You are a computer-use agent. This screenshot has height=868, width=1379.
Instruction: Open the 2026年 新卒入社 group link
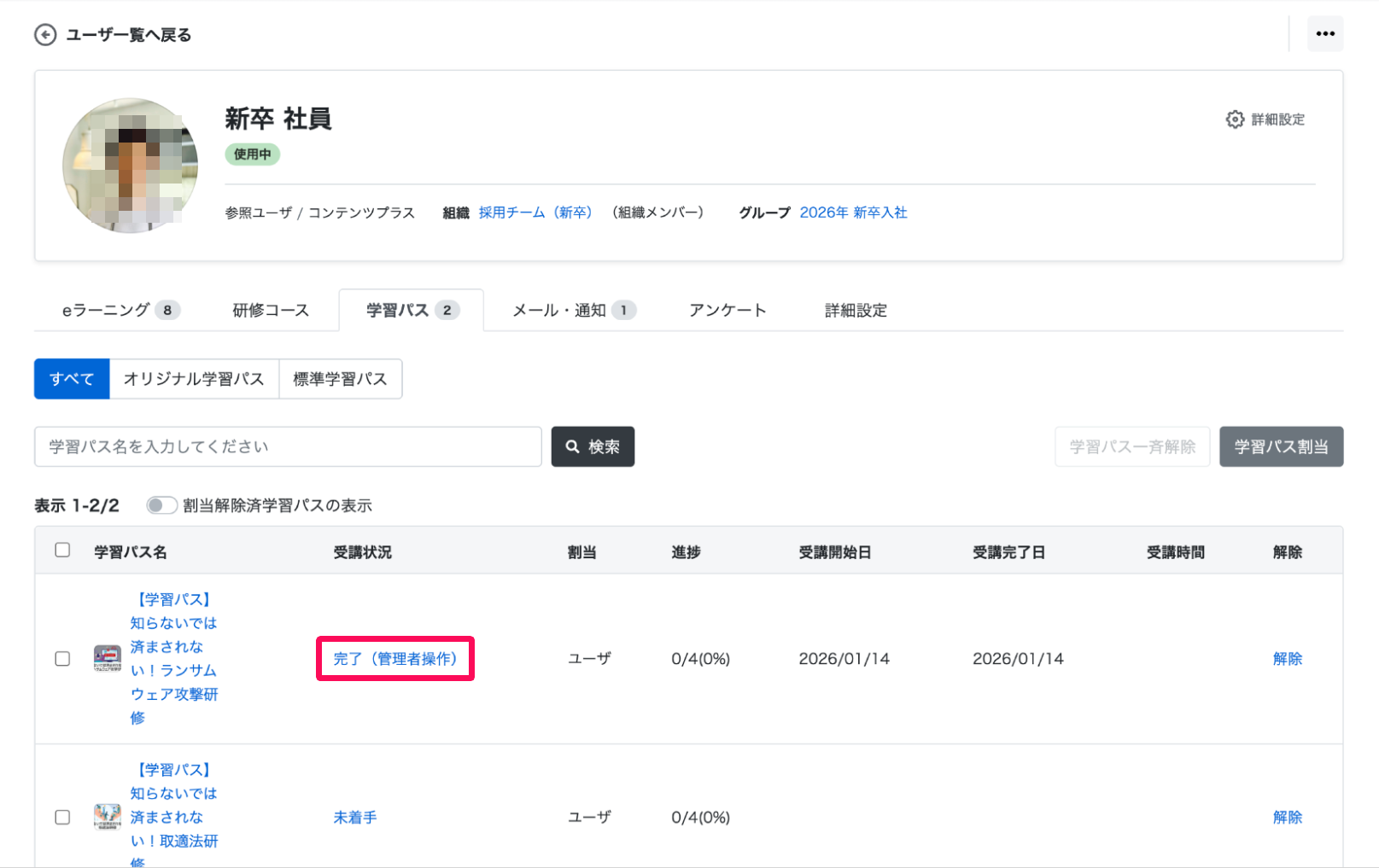pos(853,213)
